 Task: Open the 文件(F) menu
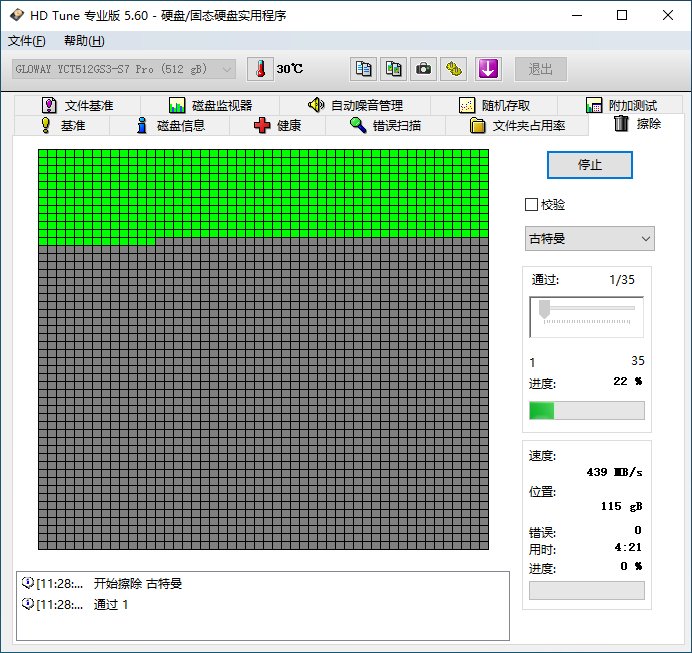tap(26, 41)
